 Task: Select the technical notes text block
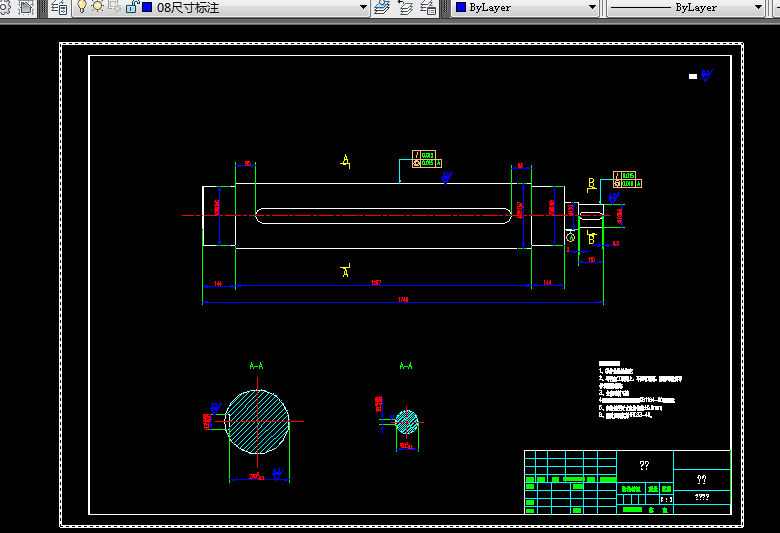pos(640,390)
